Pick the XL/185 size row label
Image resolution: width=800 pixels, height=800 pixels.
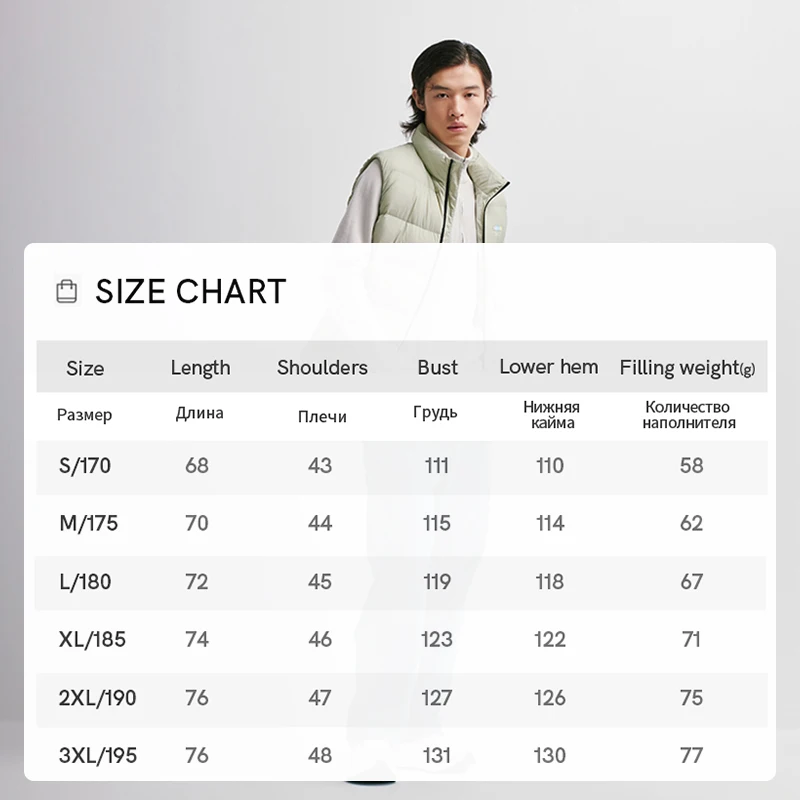(92, 639)
